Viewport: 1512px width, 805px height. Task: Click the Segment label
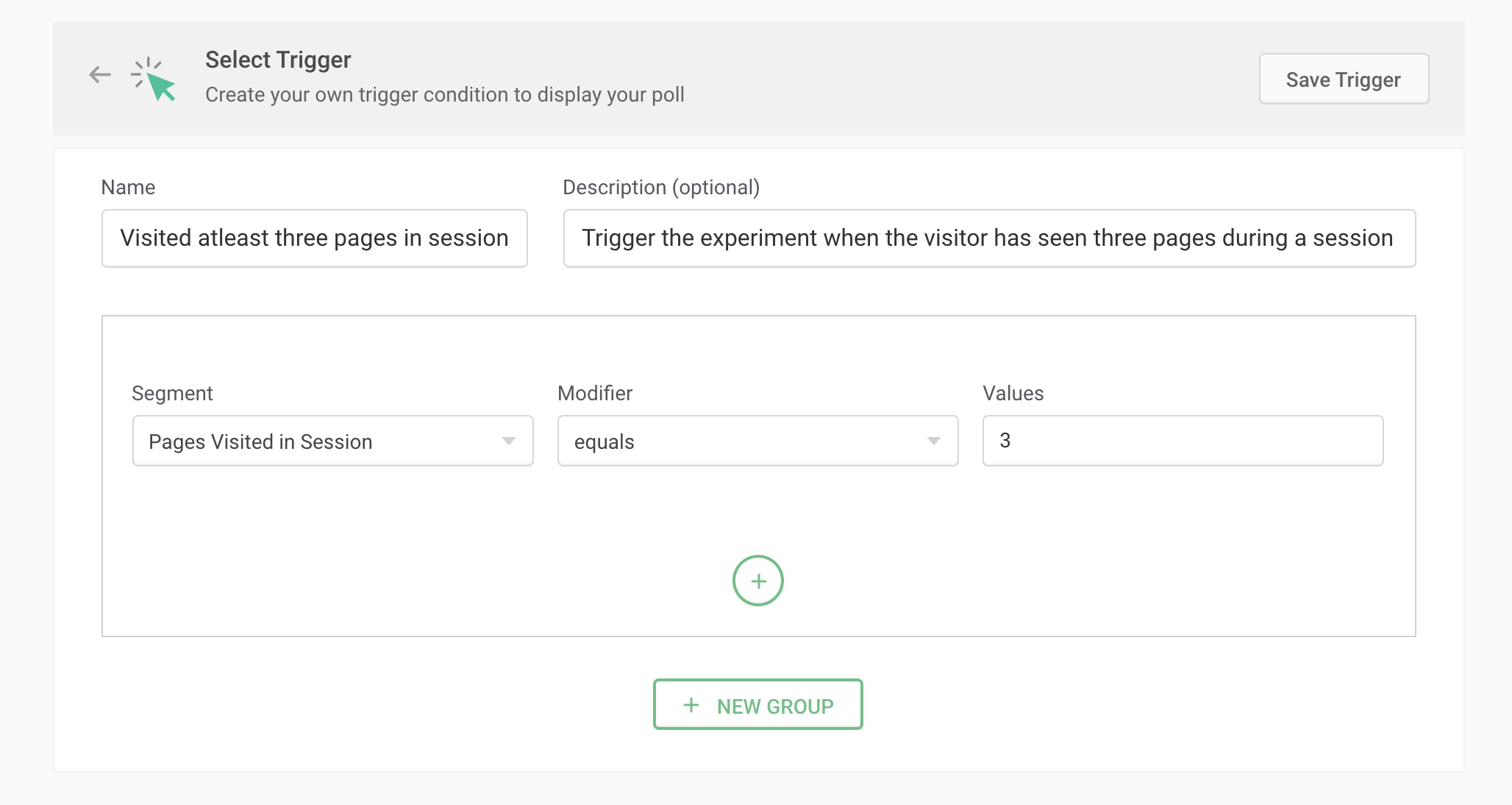pyautogui.click(x=172, y=394)
